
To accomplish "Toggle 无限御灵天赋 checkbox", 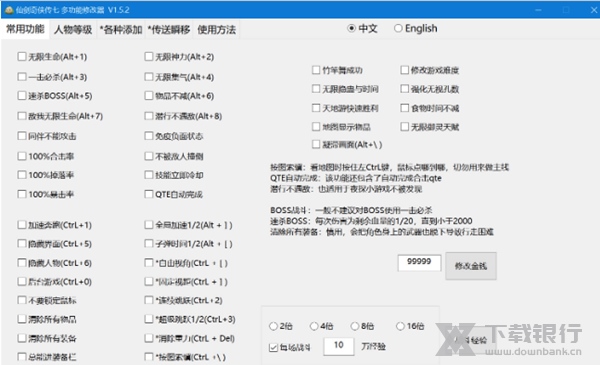I will tap(404, 126).
